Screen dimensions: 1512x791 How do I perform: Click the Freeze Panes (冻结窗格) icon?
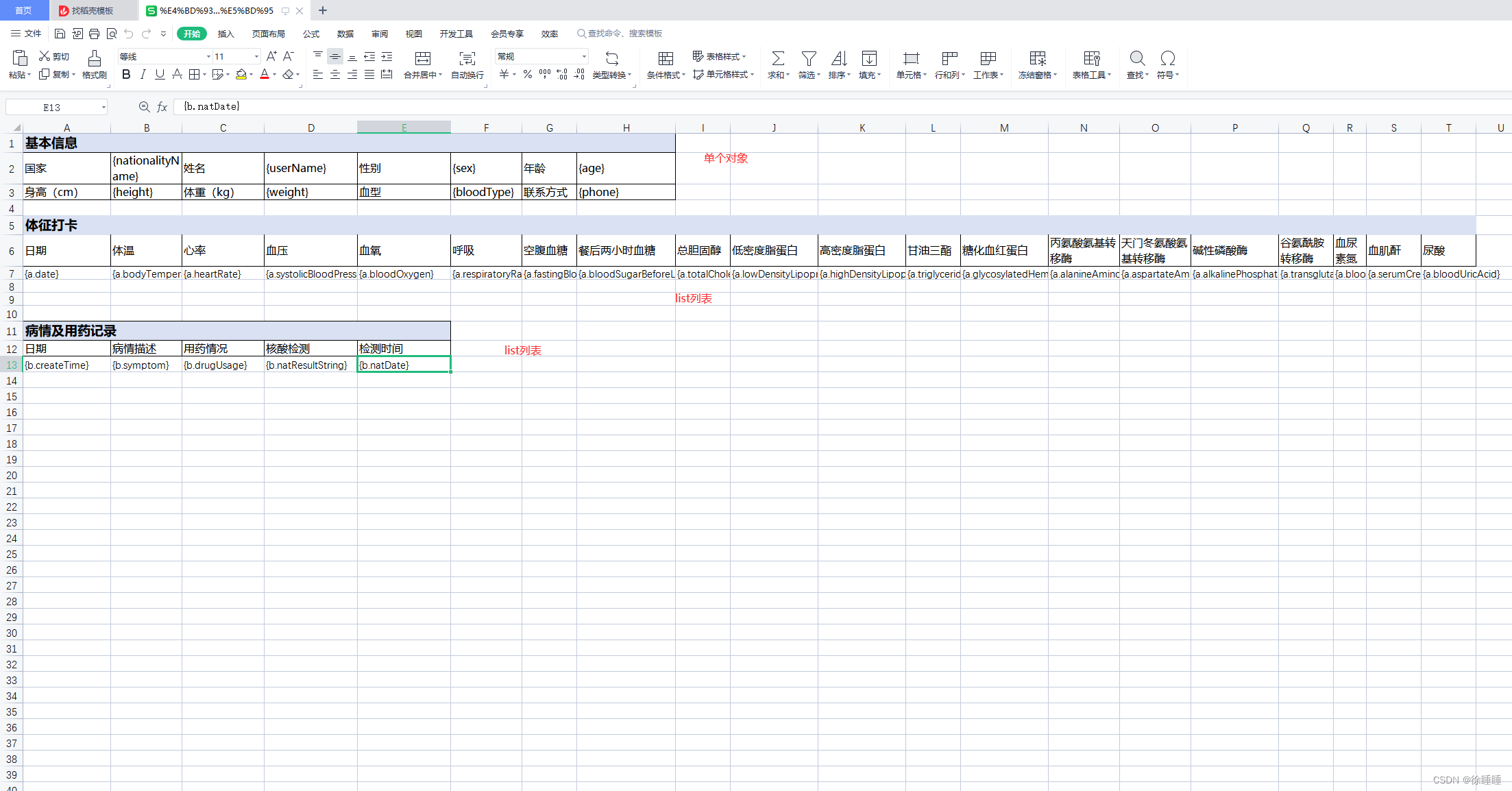1038,58
